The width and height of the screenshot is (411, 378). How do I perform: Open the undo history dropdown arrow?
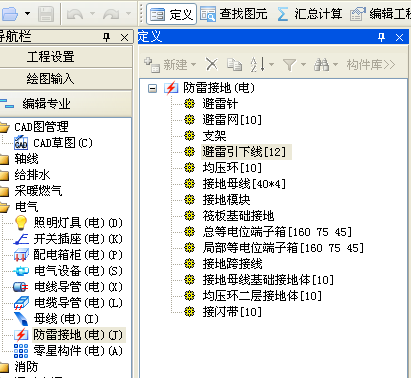(x=92, y=14)
